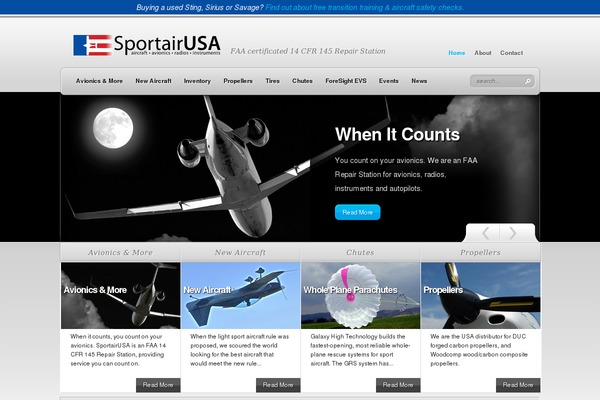Click into the search input field
Image resolution: width=600 pixels, height=400 pixels.
point(498,81)
